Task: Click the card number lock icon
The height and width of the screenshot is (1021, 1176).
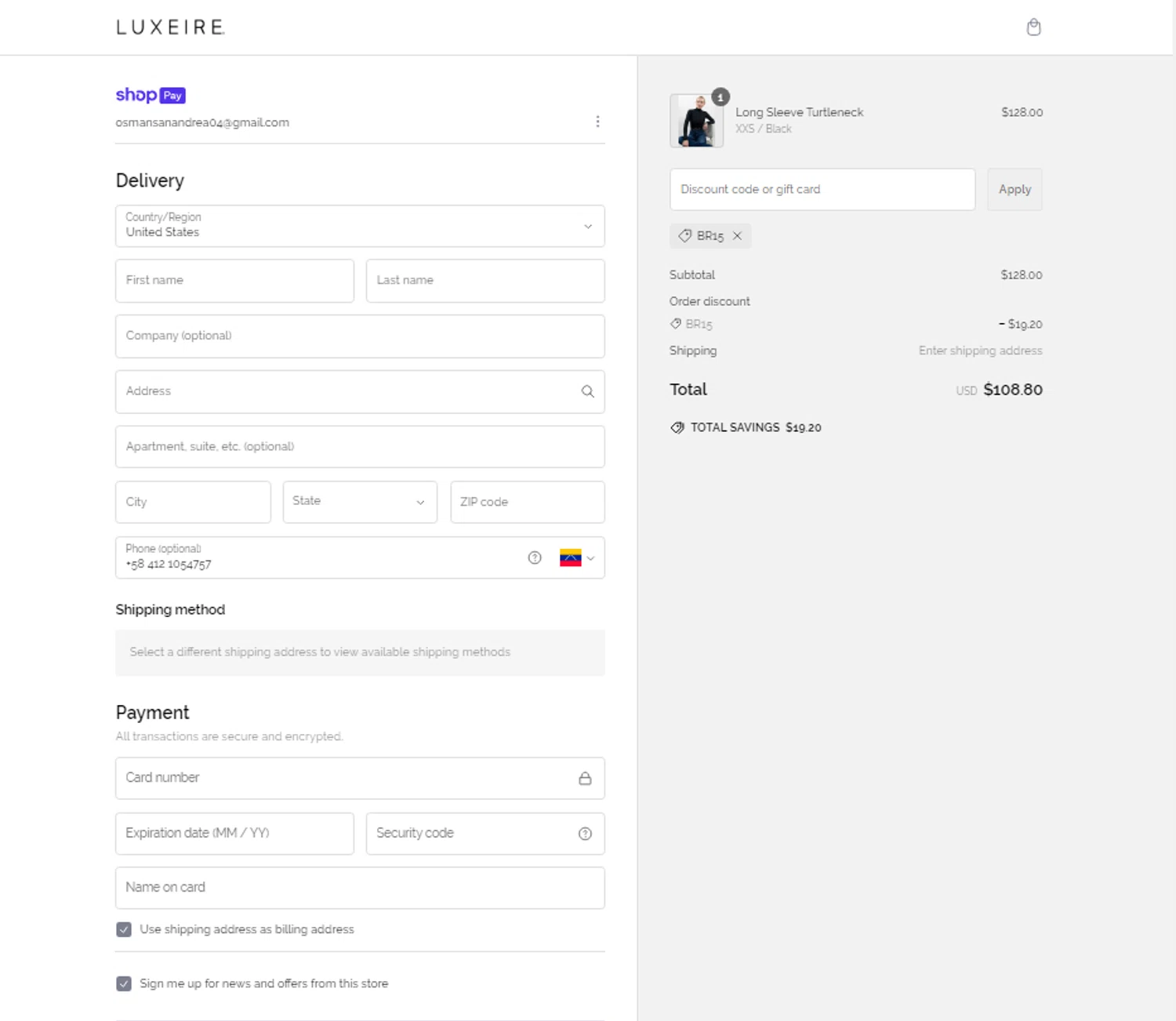Action: pyautogui.click(x=585, y=778)
